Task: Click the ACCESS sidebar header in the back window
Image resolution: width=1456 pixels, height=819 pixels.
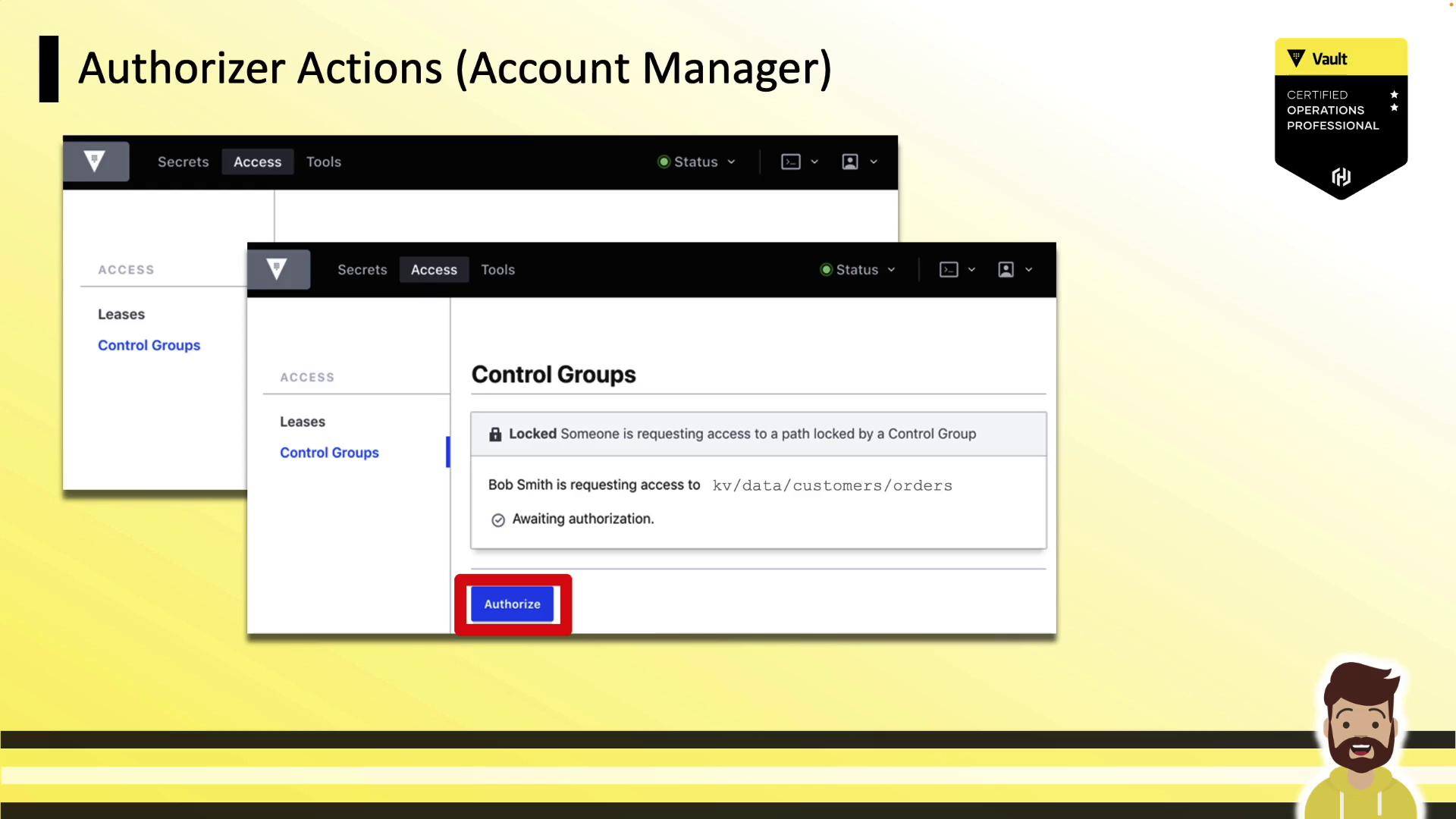Action: pyautogui.click(x=126, y=270)
